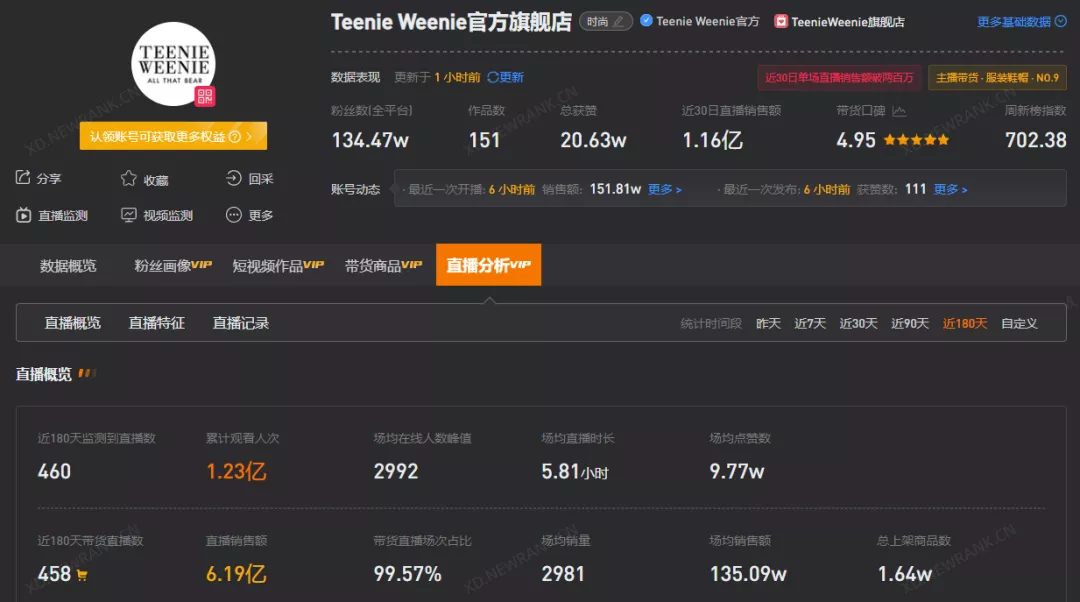Select 近30天 time range
Image resolution: width=1080 pixels, height=602 pixels.
858,324
